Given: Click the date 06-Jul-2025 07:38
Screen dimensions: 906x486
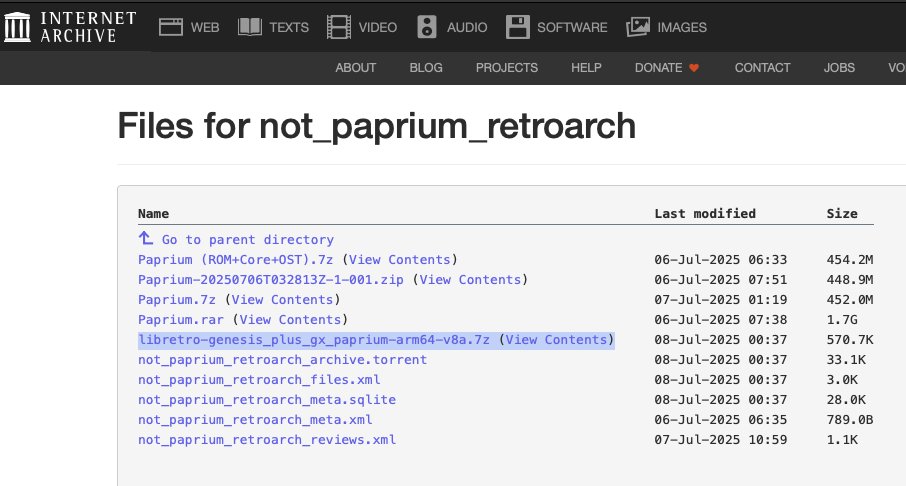Looking at the screenshot, I should click(x=721, y=320).
